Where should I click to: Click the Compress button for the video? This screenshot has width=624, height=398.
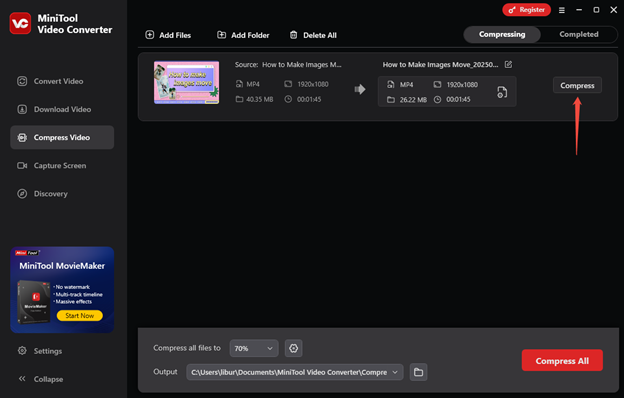coord(577,86)
